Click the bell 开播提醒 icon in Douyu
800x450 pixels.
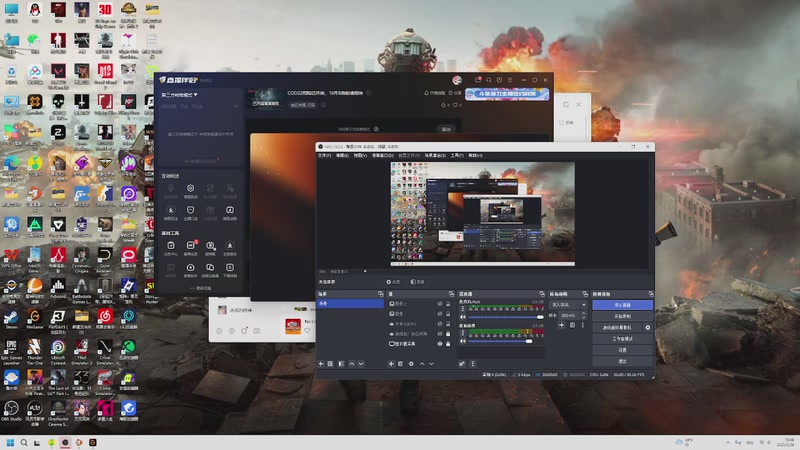pos(427,93)
